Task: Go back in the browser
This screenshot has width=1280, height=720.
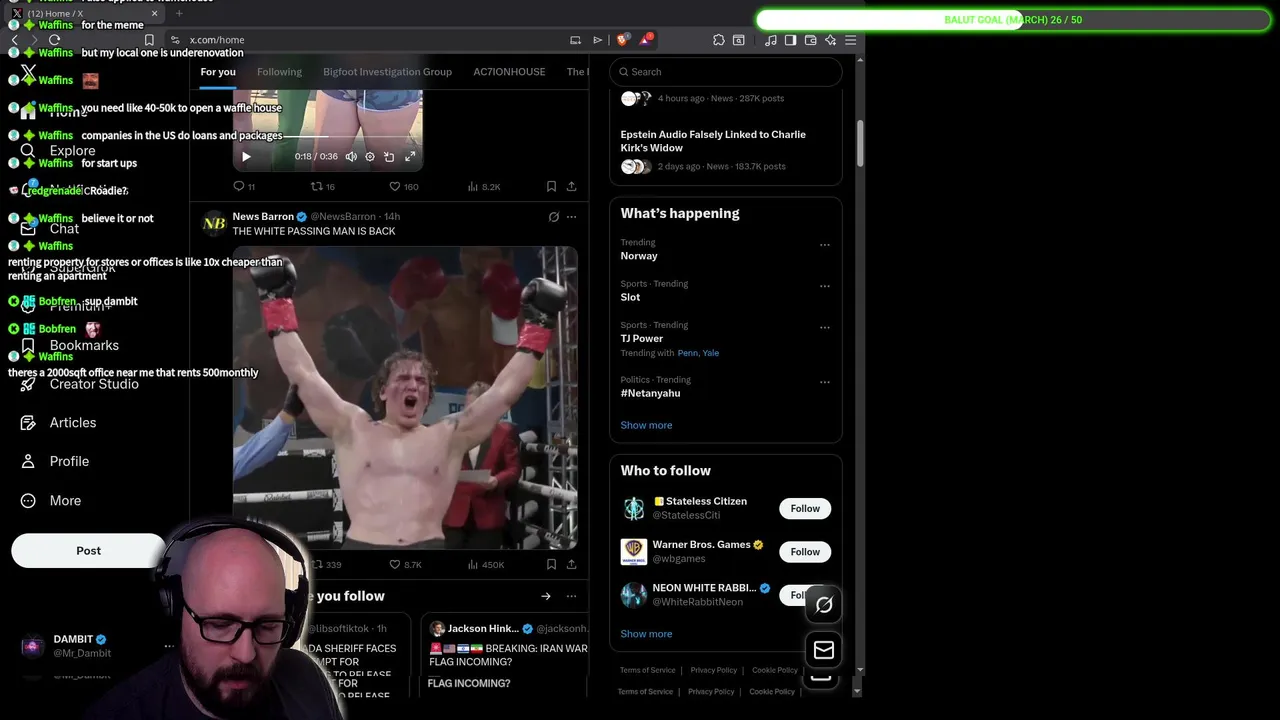Action: click(x=14, y=40)
